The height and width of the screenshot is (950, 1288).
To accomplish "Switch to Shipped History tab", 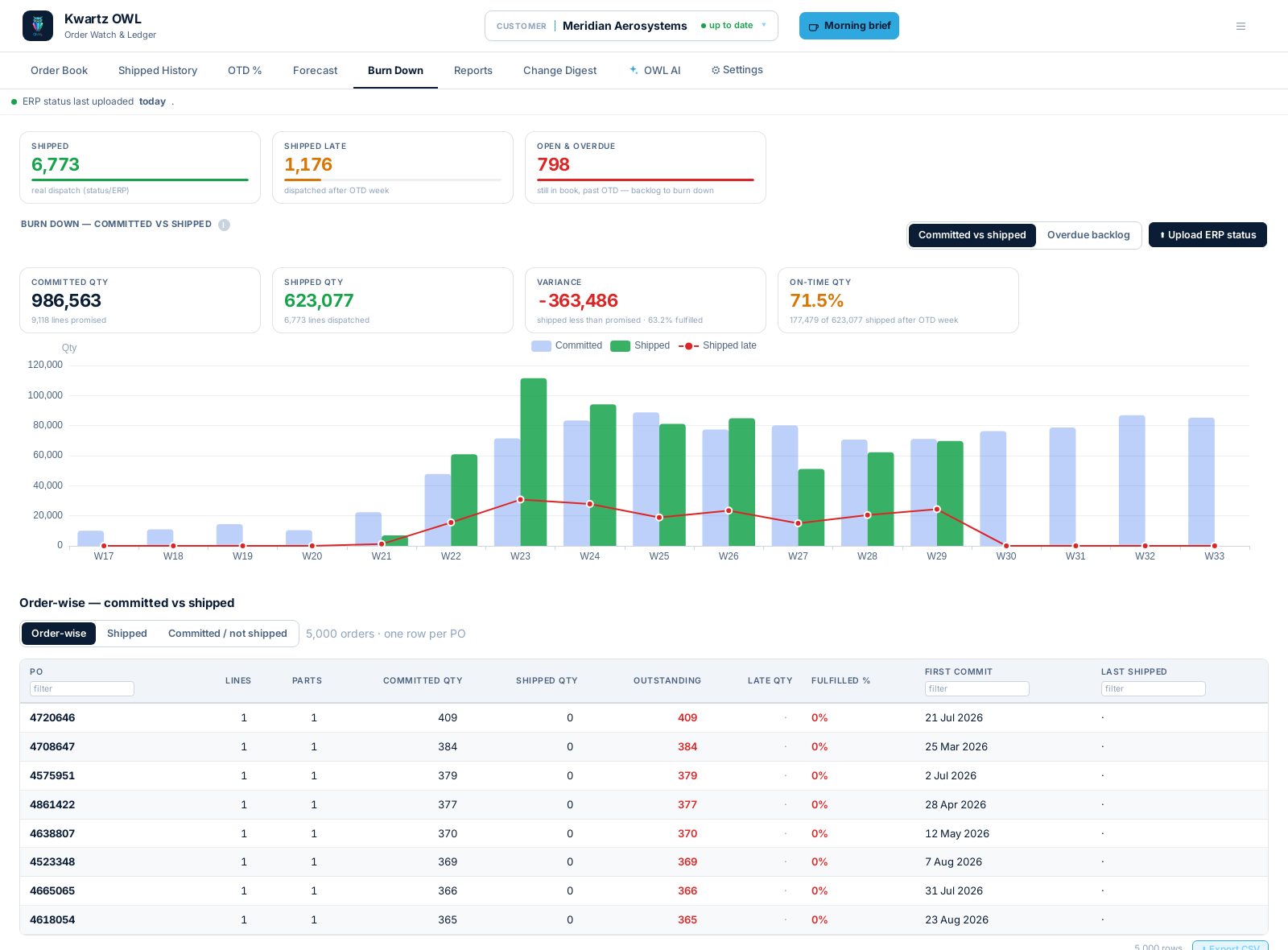I will (x=158, y=70).
